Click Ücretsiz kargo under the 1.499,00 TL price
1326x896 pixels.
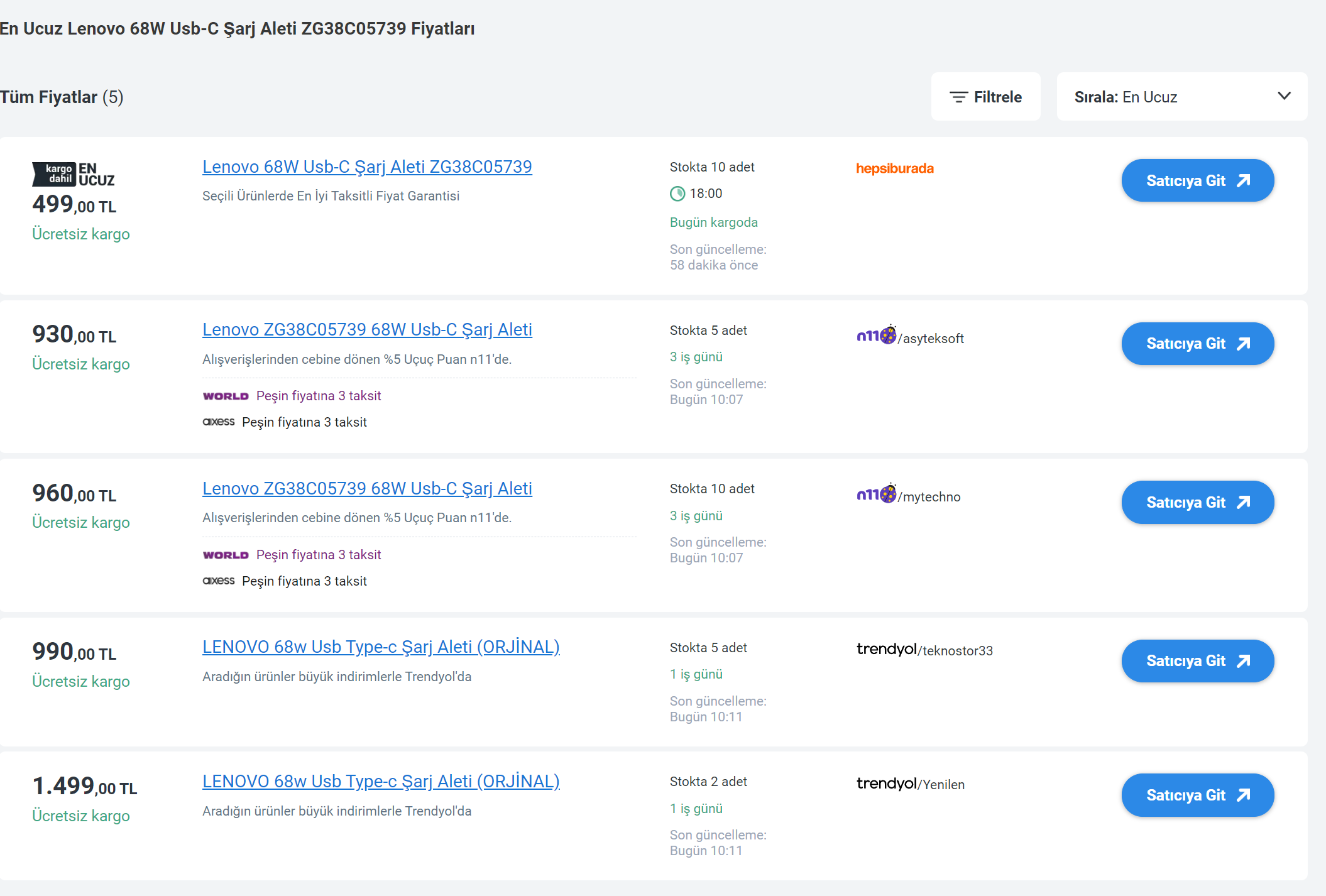coord(81,816)
